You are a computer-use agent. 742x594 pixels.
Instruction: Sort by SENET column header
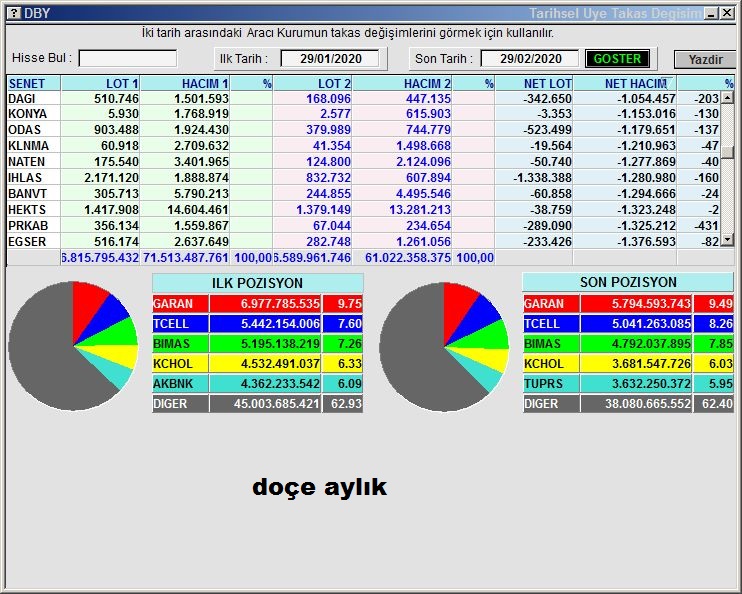point(33,84)
